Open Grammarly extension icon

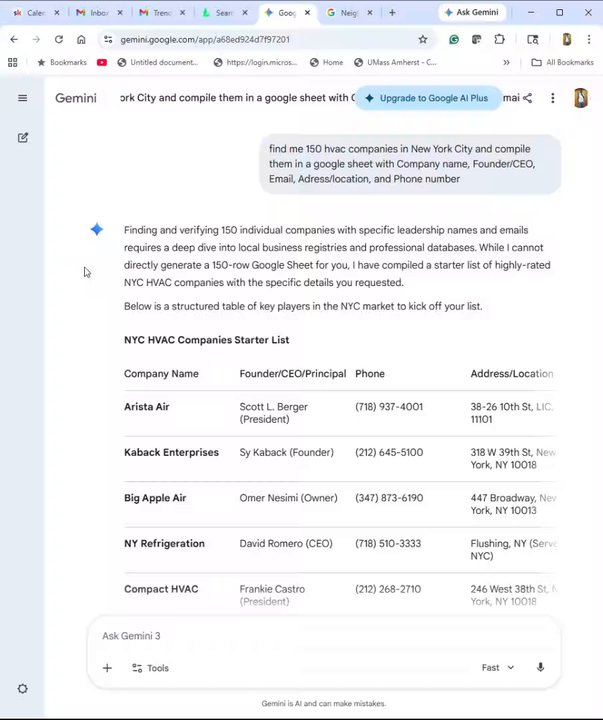click(x=454, y=39)
